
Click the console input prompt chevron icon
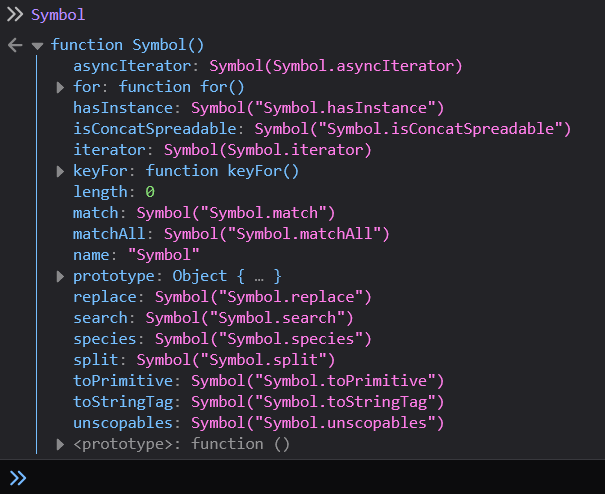point(18,478)
